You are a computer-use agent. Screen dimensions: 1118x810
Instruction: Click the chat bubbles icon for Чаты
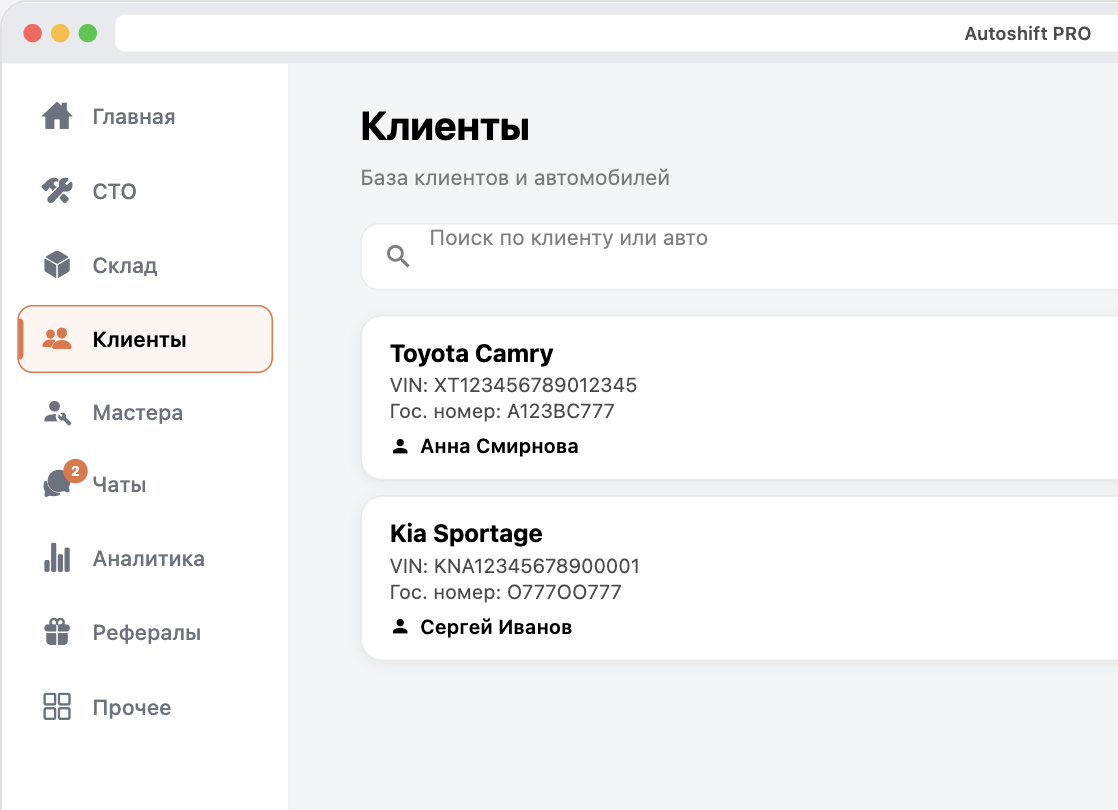coord(57,484)
